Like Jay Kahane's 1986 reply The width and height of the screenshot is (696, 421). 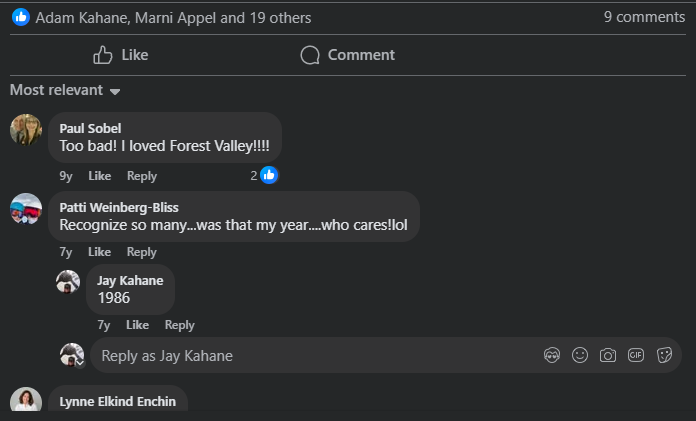coord(137,325)
